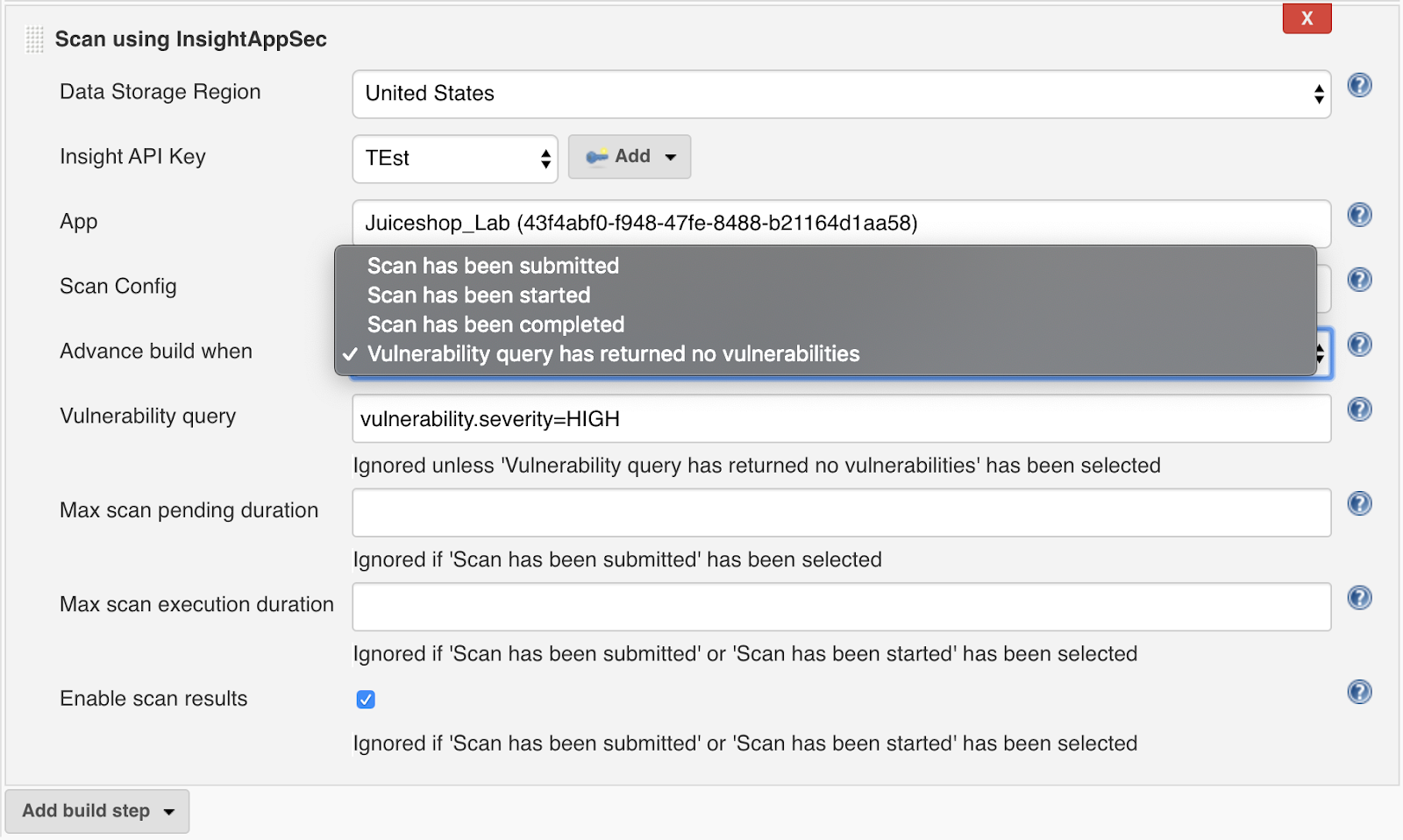The width and height of the screenshot is (1403, 840).
Task: Open help for Enable scan results
Action: 1359,692
